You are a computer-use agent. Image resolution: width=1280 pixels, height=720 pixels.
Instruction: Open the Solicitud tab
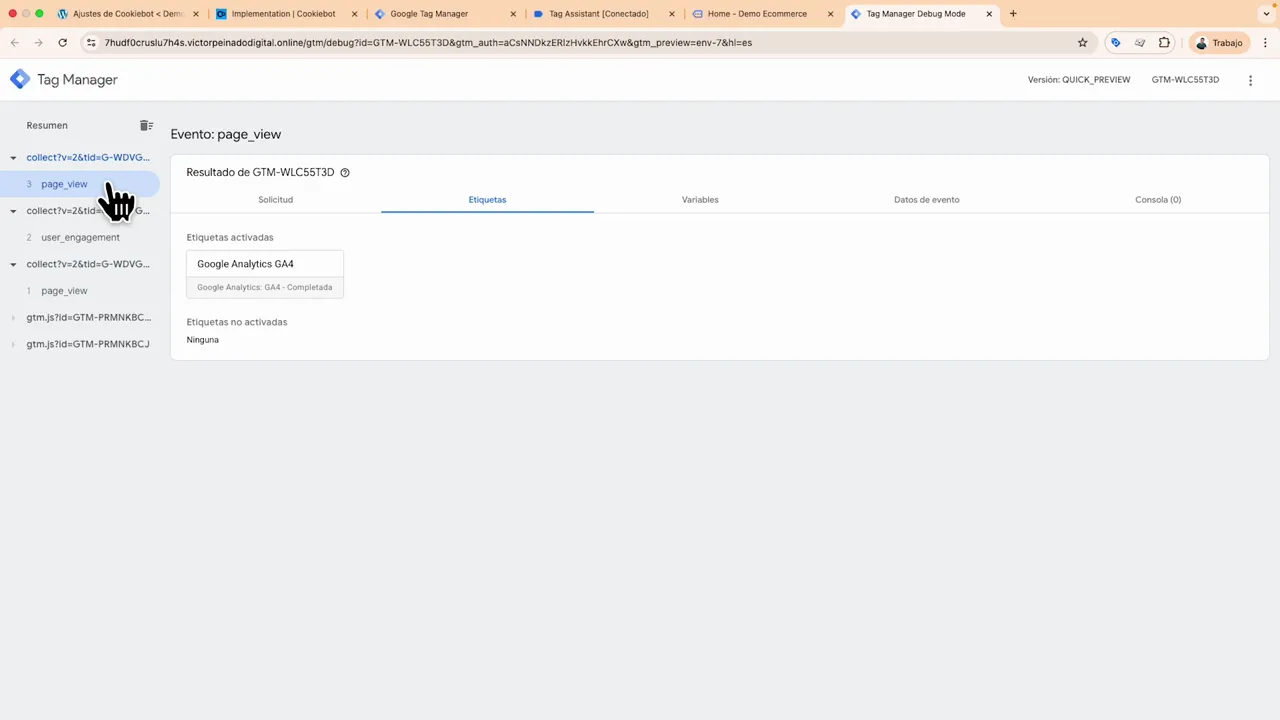275,199
